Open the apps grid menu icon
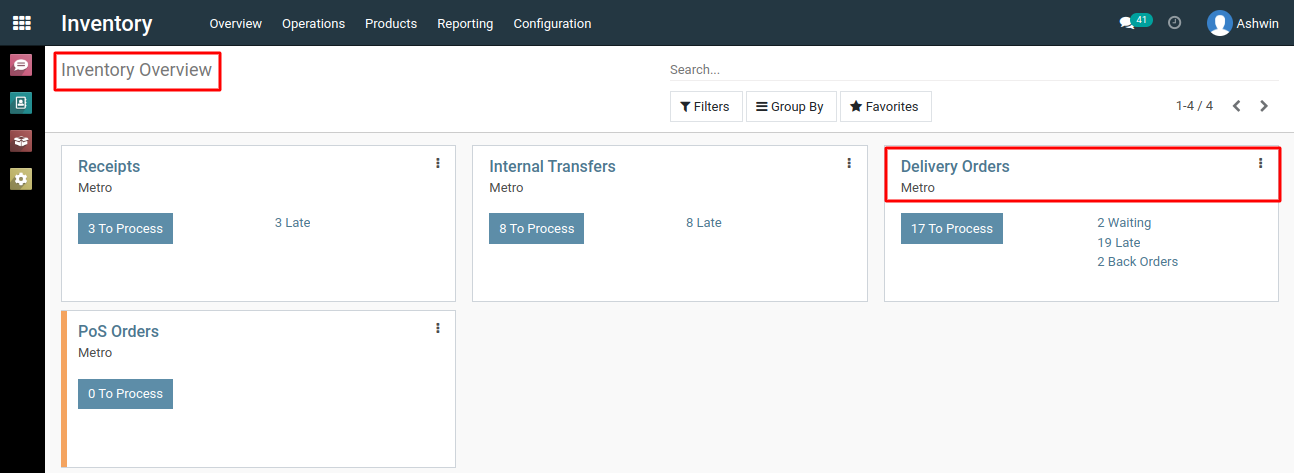The image size is (1294, 473). point(21,23)
